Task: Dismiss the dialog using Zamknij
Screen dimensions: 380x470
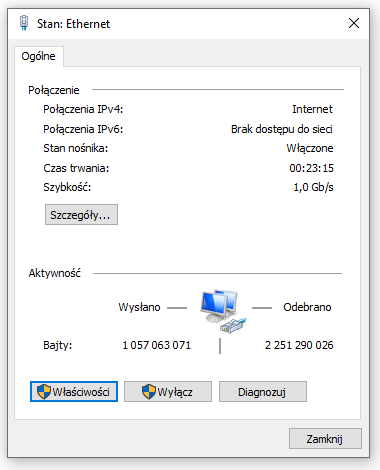Action: coord(325,439)
